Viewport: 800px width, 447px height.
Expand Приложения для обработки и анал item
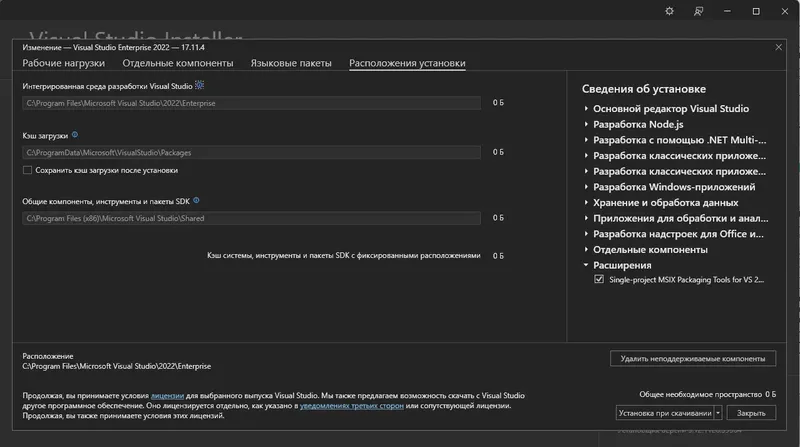pos(586,218)
